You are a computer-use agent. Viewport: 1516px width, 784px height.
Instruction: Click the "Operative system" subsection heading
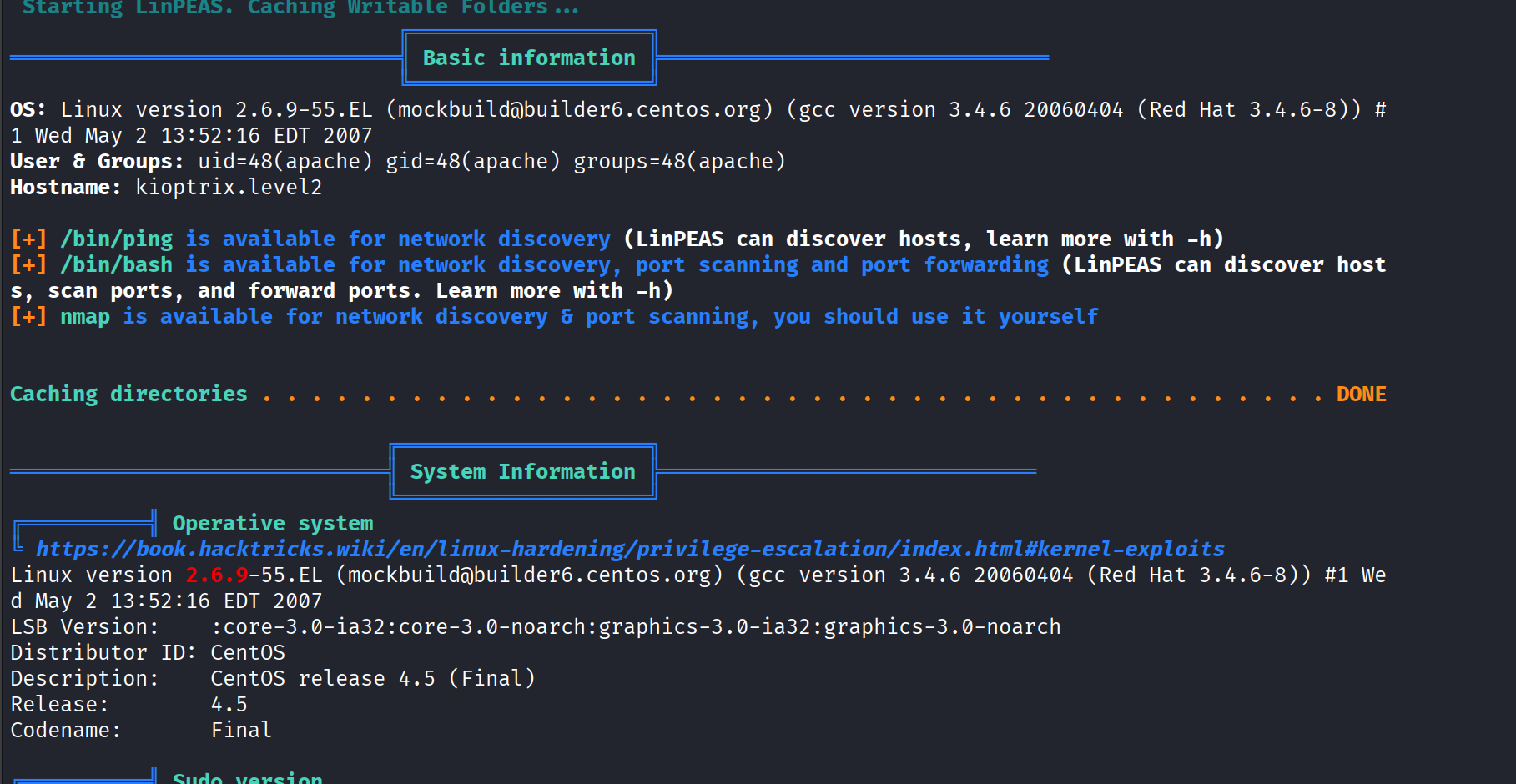[x=272, y=523]
